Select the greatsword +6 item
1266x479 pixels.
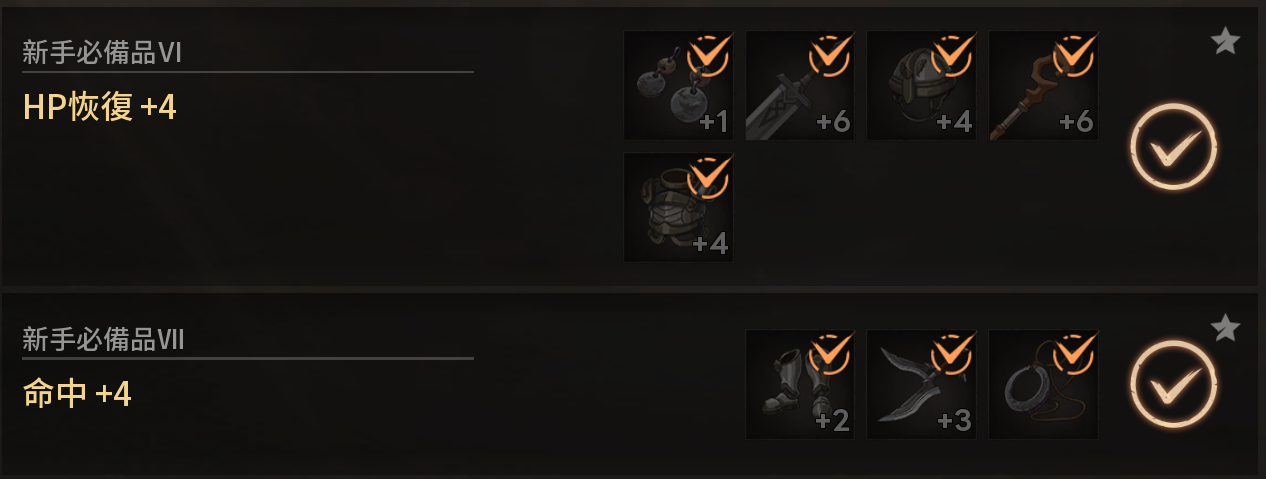click(x=800, y=85)
